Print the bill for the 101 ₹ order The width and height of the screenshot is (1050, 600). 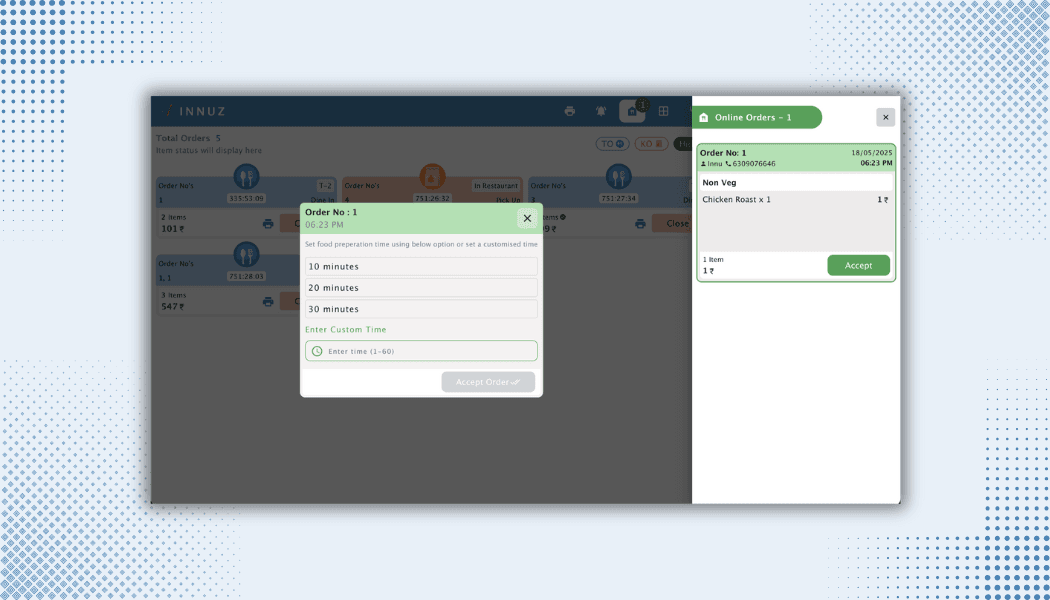point(268,223)
